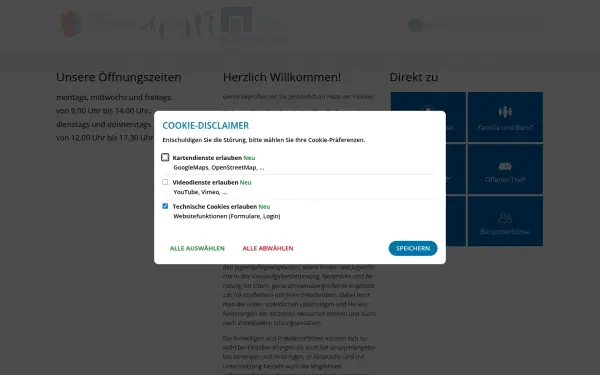The image size is (600, 375).
Task: Click the Cookie-Disclaimer heading
Action: 205,126
